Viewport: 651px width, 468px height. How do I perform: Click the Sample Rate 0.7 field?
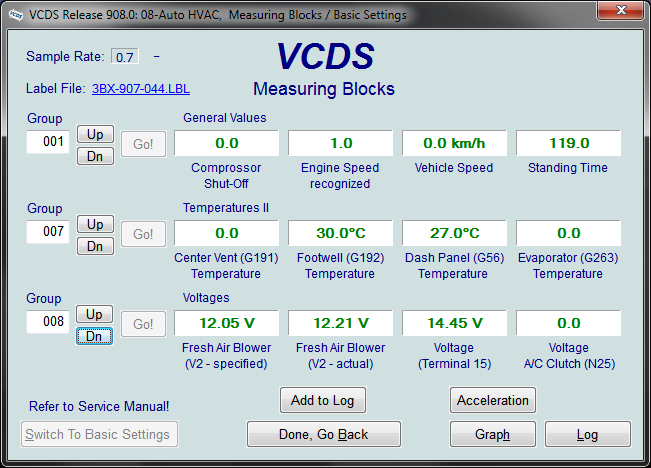(x=125, y=56)
